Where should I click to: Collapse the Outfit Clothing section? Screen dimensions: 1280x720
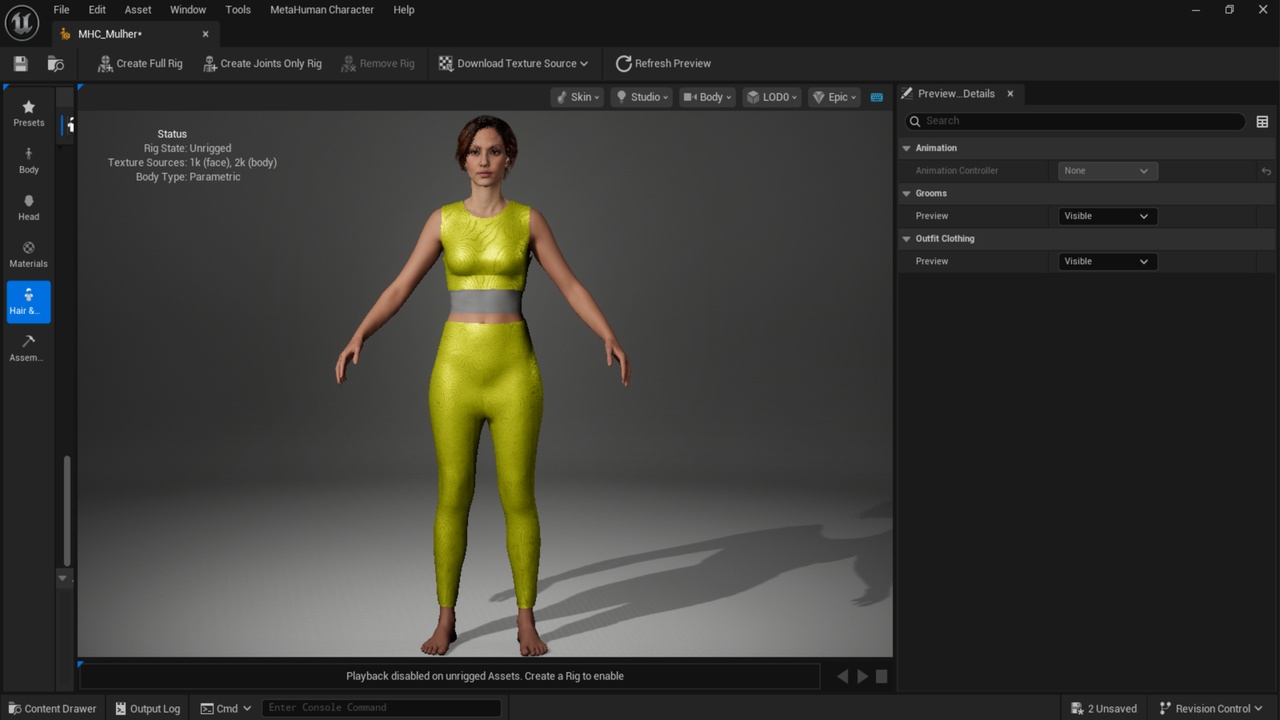point(907,238)
